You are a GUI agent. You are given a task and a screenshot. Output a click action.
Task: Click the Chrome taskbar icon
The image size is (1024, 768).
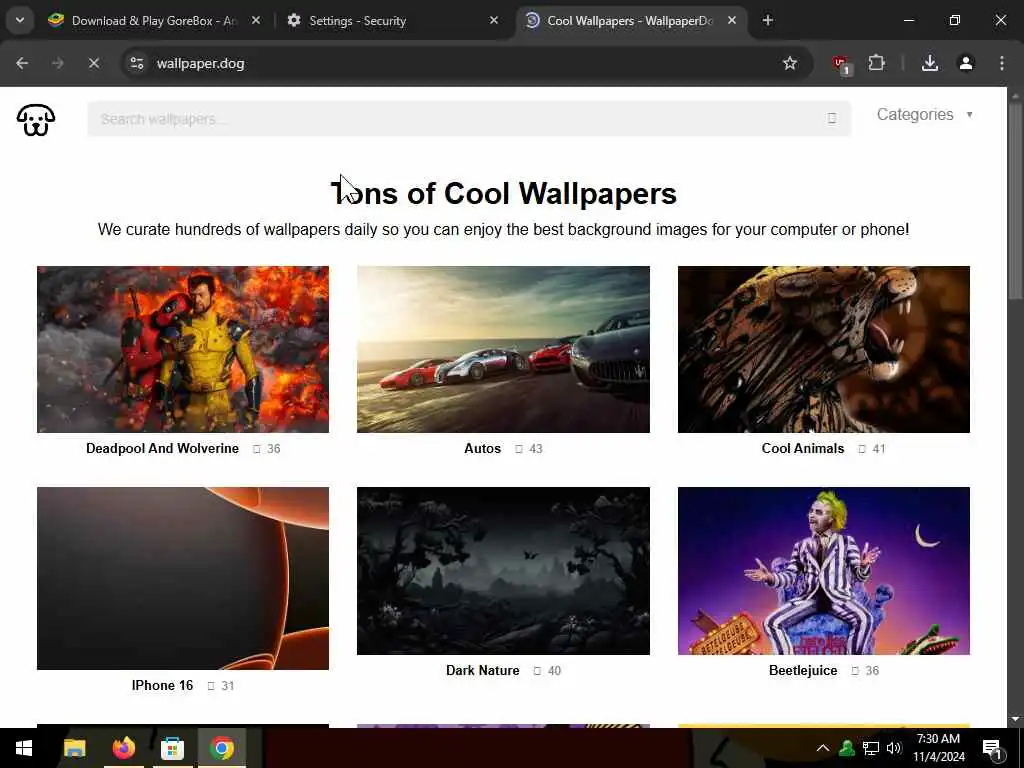click(x=222, y=748)
